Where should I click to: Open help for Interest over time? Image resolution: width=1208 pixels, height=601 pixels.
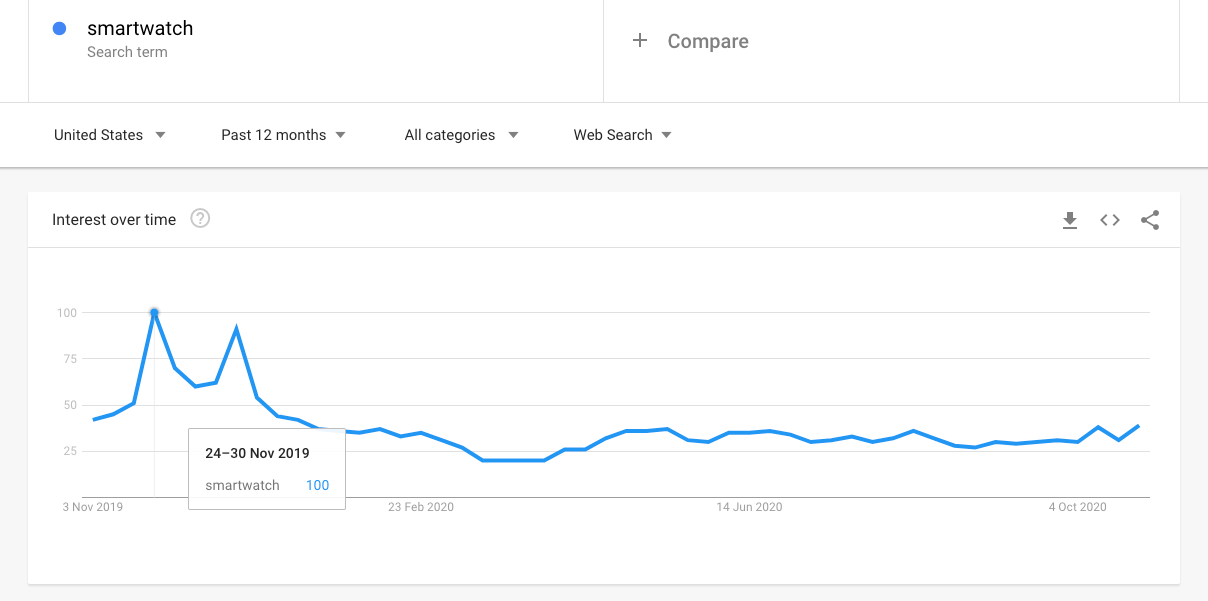200,219
